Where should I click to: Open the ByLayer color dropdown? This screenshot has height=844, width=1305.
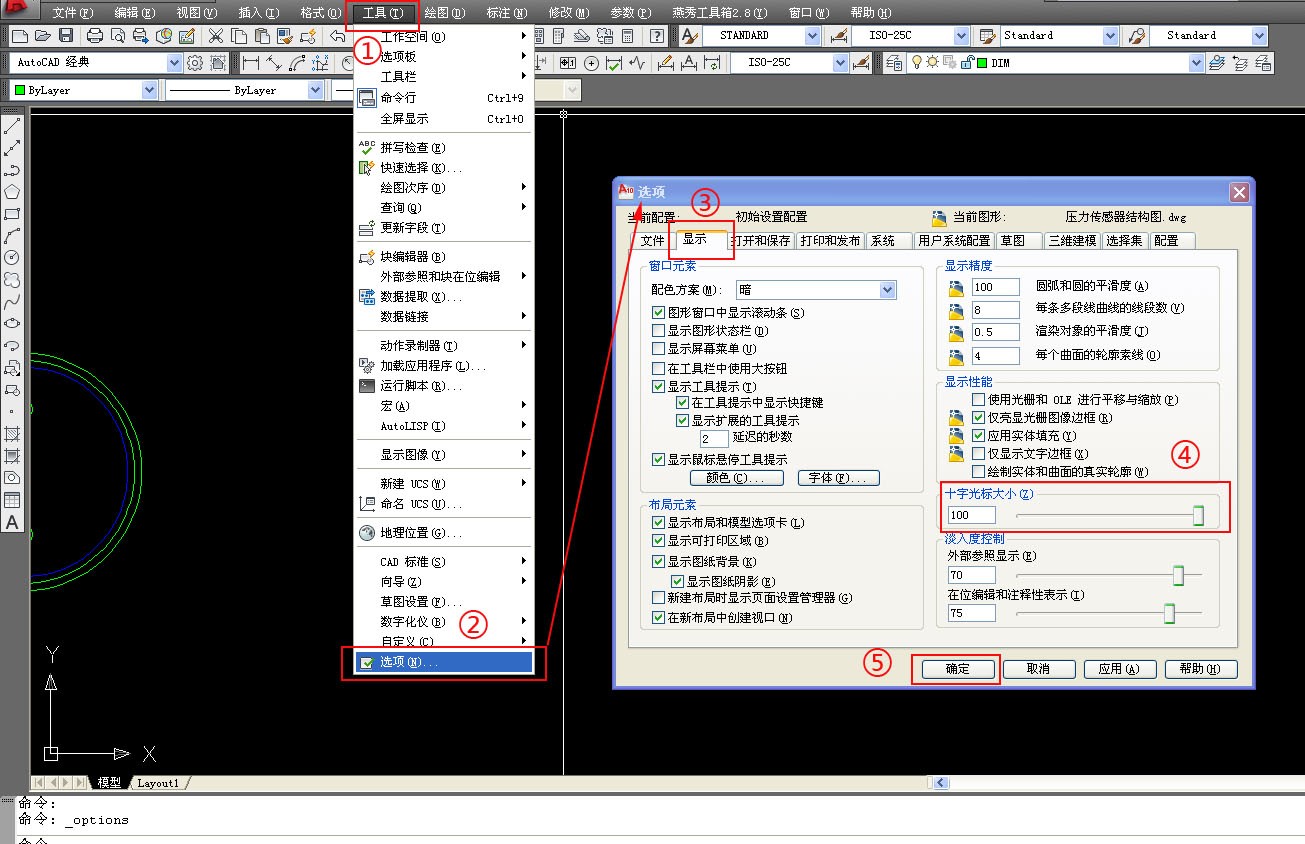(x=84, y=90)
